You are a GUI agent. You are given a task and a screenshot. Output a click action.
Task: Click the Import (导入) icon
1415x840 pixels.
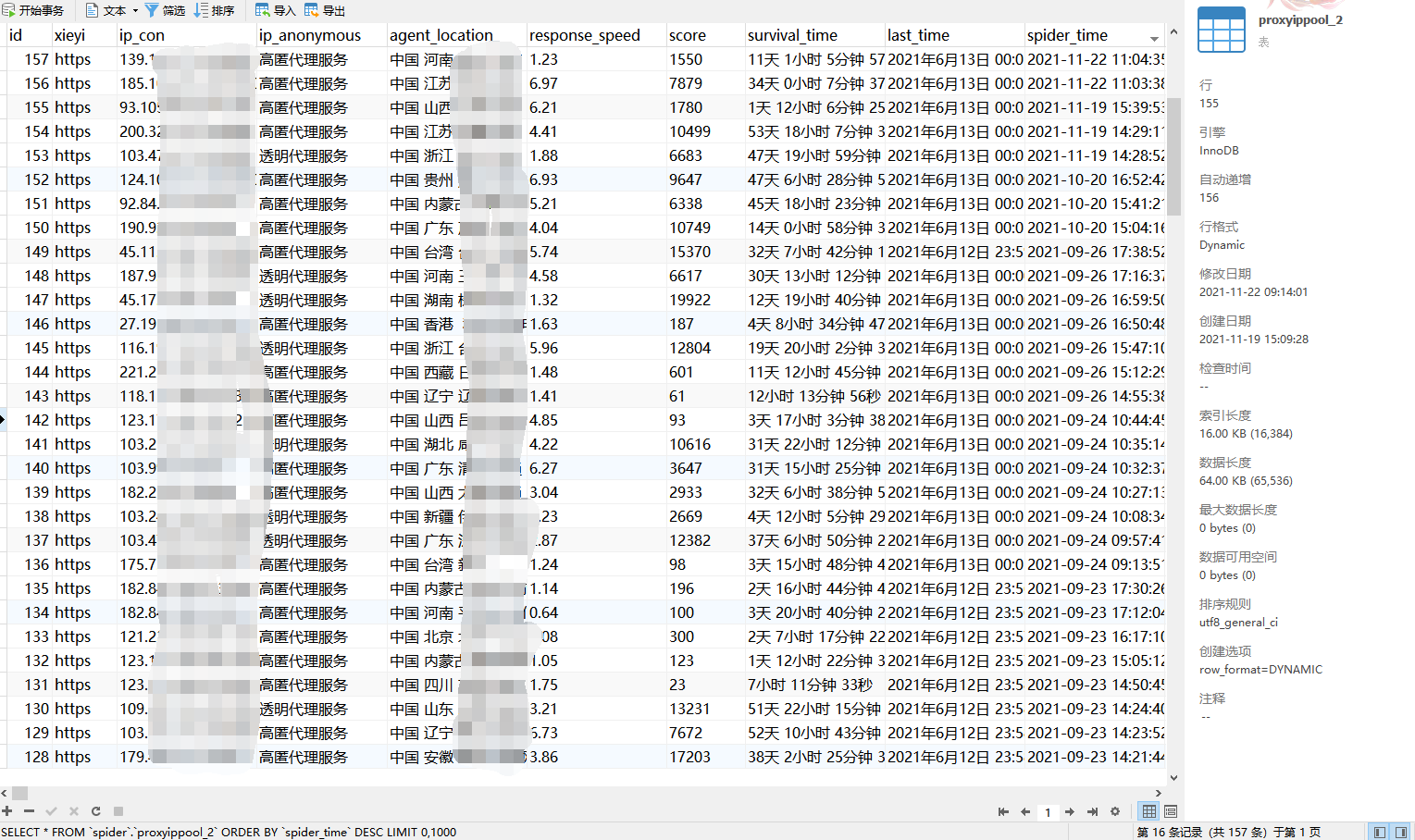[x=263, y=10]
